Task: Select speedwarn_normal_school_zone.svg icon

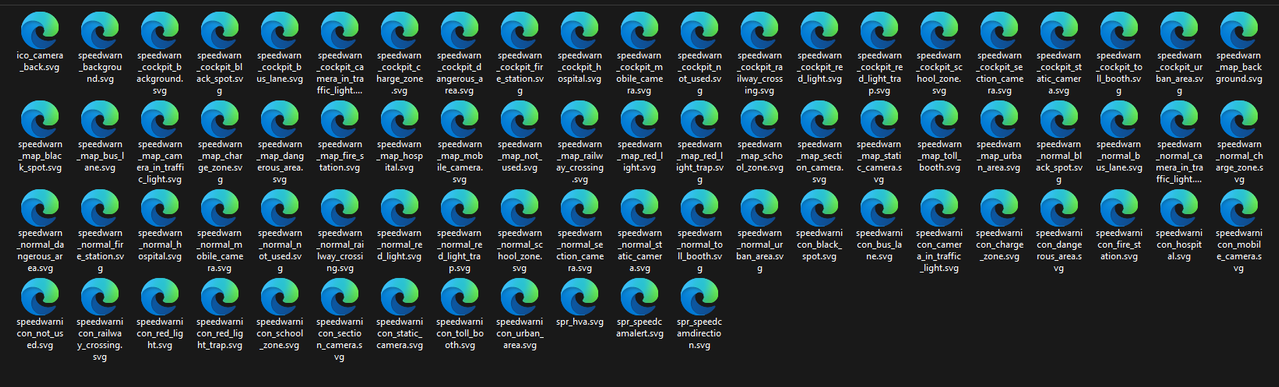Action: pos(520,208)
